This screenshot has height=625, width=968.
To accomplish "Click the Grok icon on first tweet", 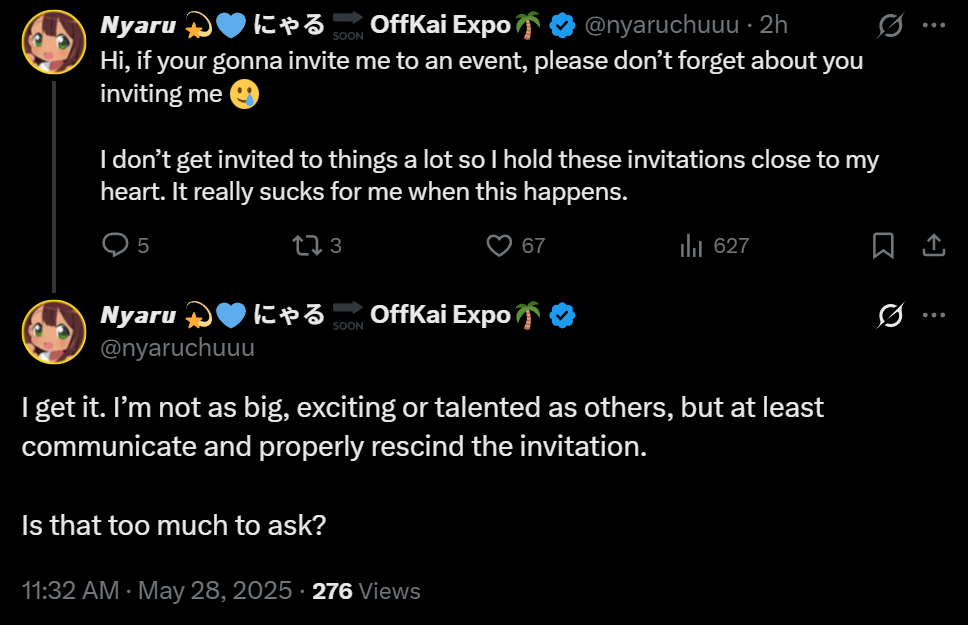I will point(888,26).
